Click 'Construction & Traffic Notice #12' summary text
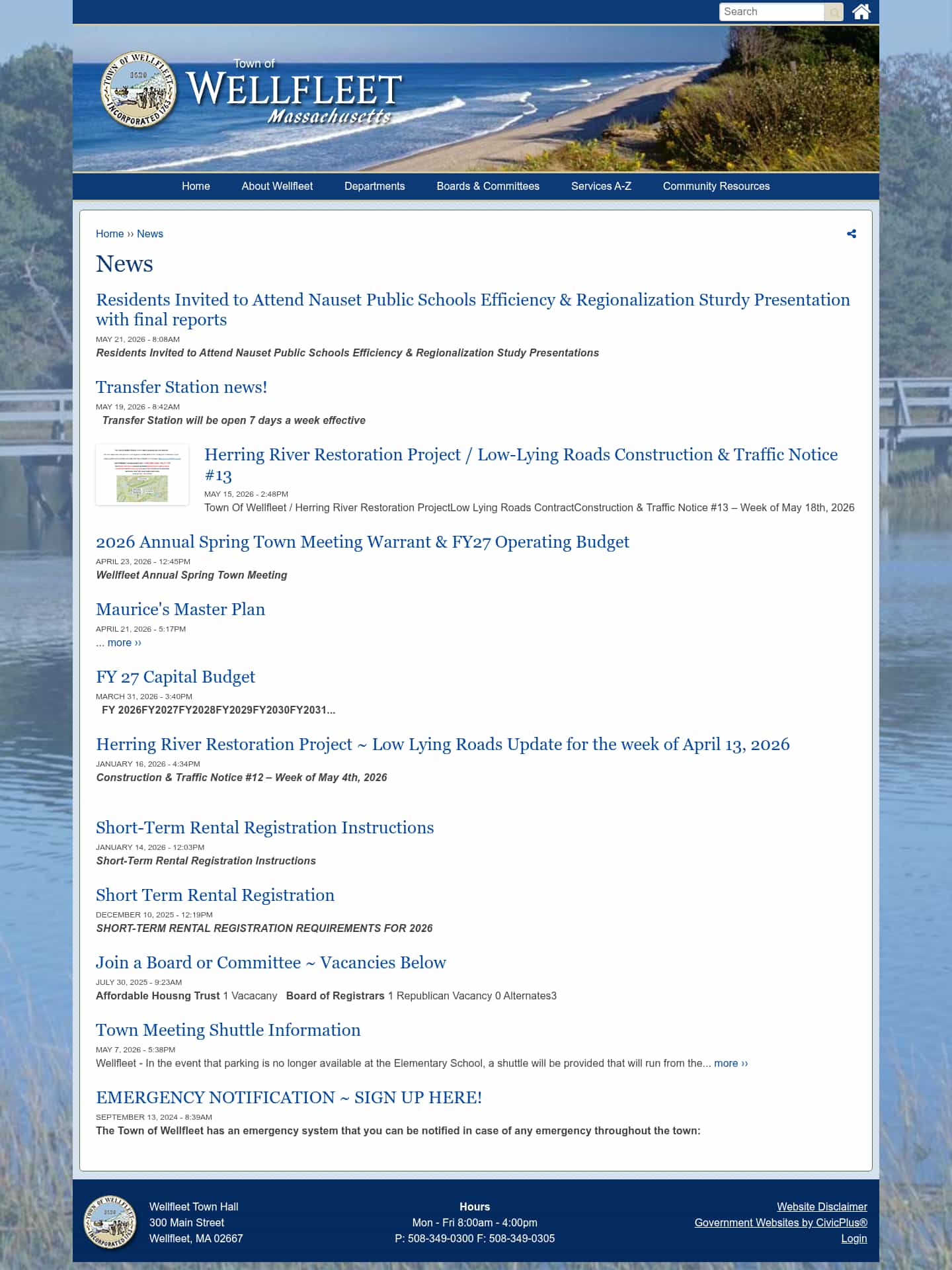The height and width of the screenshot is (1270, 952). point(242,777)
